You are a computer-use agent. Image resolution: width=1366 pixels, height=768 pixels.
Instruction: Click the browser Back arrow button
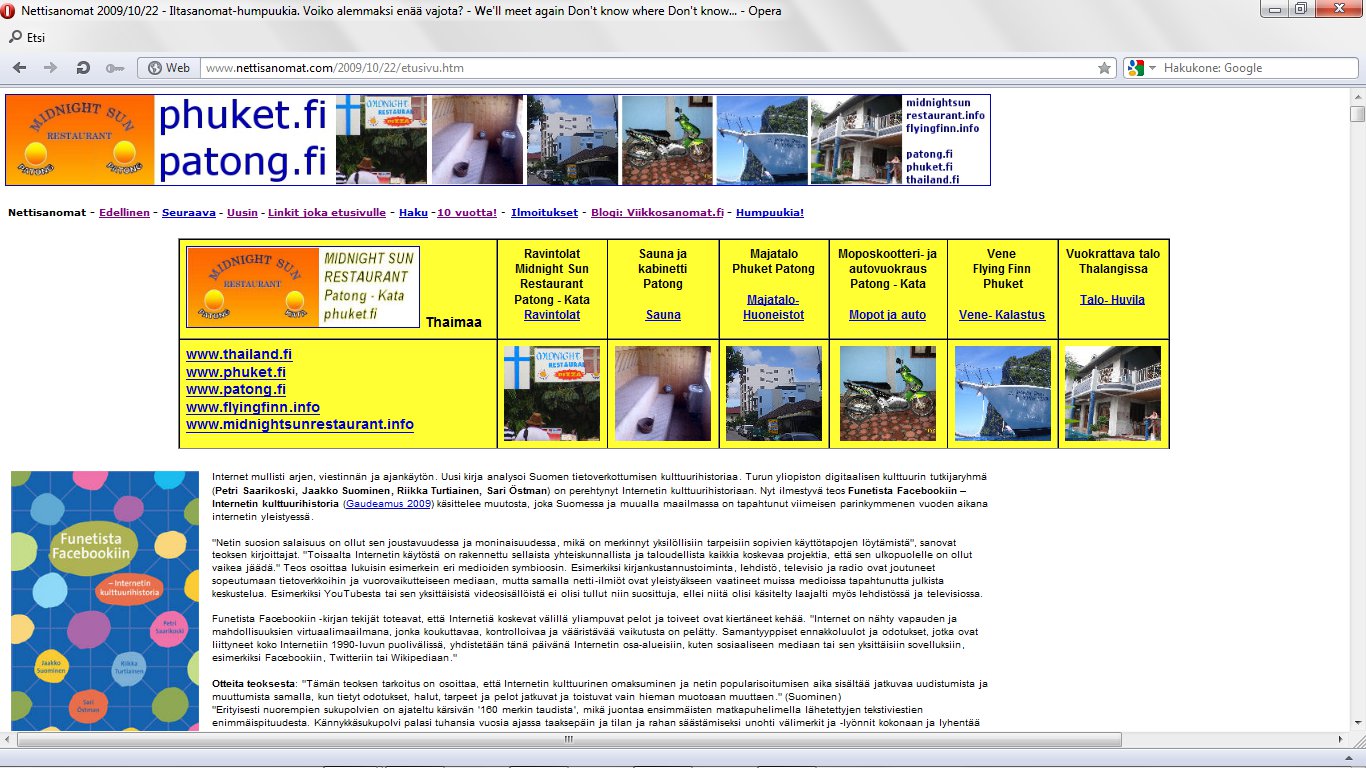click(20, 68)
